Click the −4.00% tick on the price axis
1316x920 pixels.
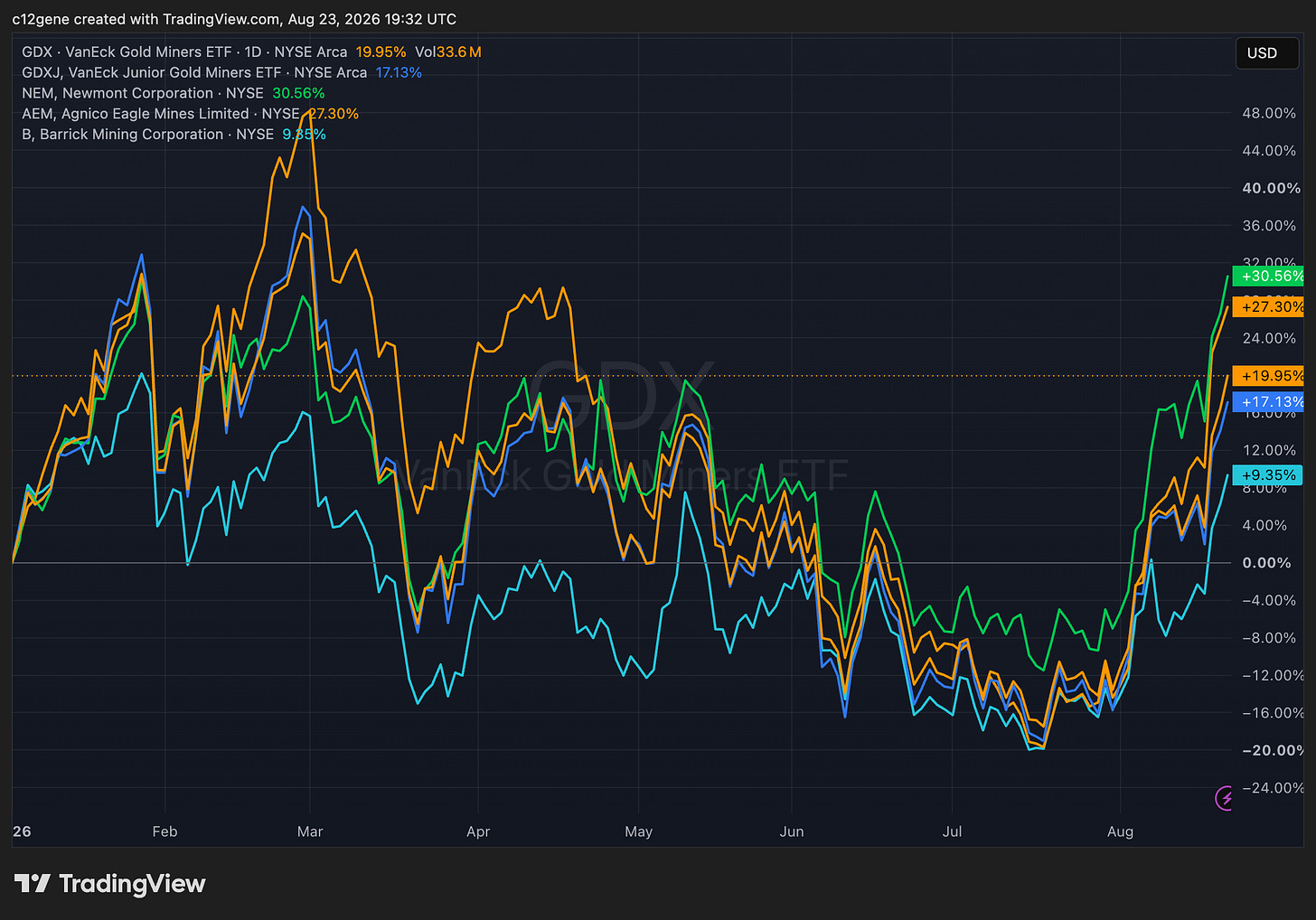pos(1267,601)
